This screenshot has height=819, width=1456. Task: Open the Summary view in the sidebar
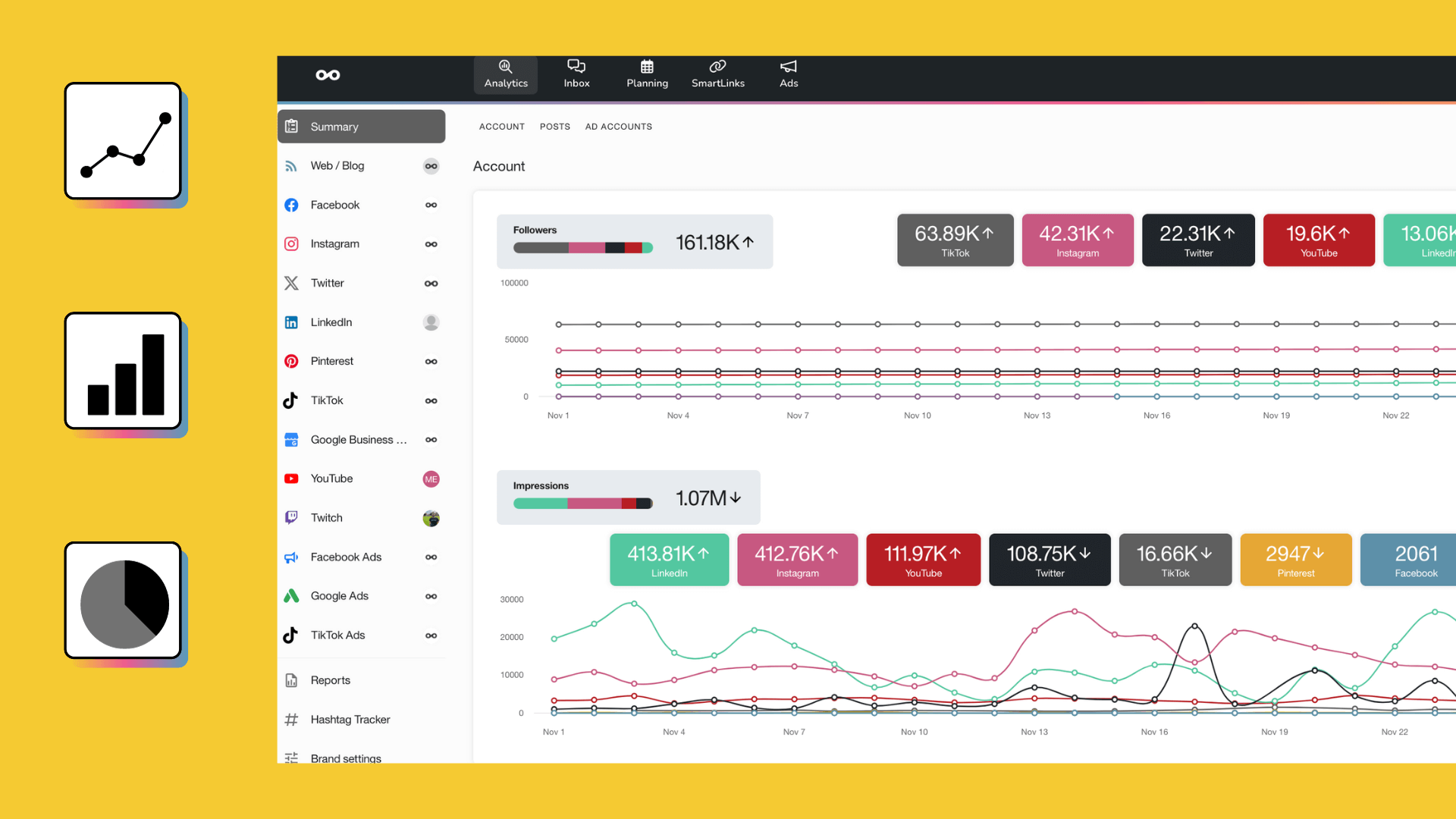334,127
